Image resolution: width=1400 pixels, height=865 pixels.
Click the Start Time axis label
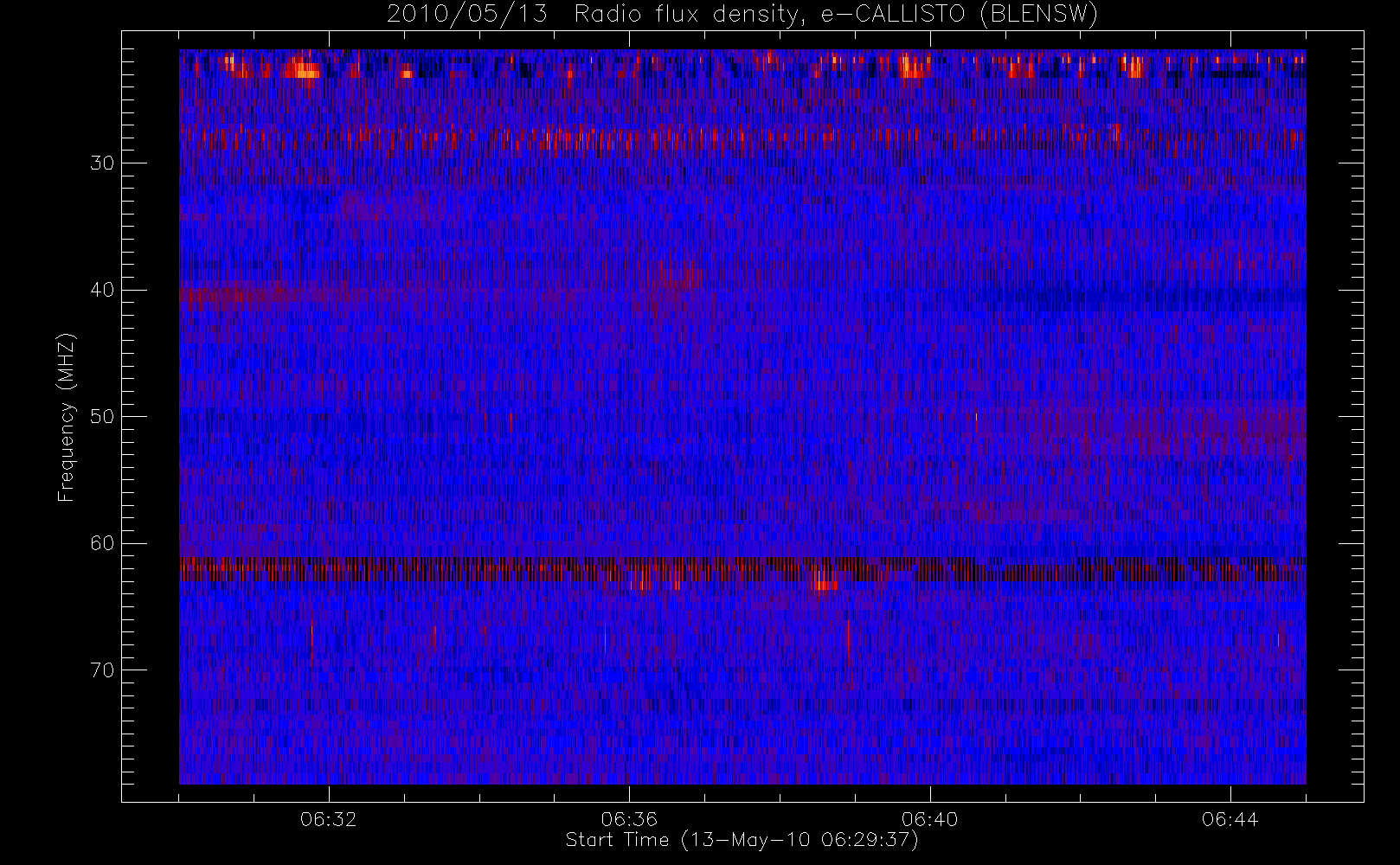[742, 840]
